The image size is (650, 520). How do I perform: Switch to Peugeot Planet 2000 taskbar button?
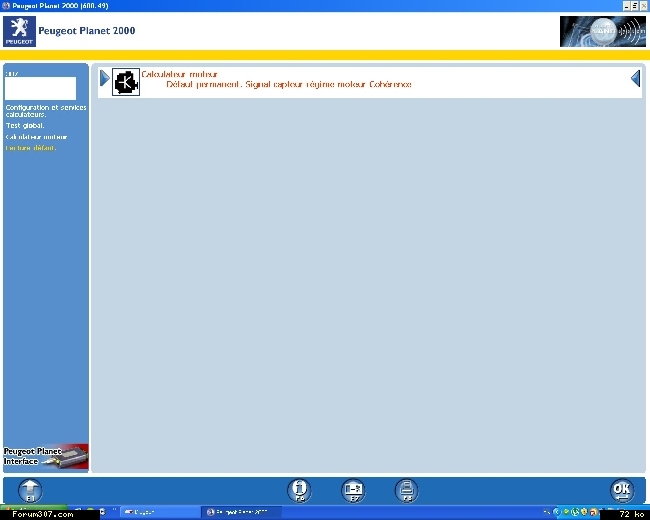[241, 512]
